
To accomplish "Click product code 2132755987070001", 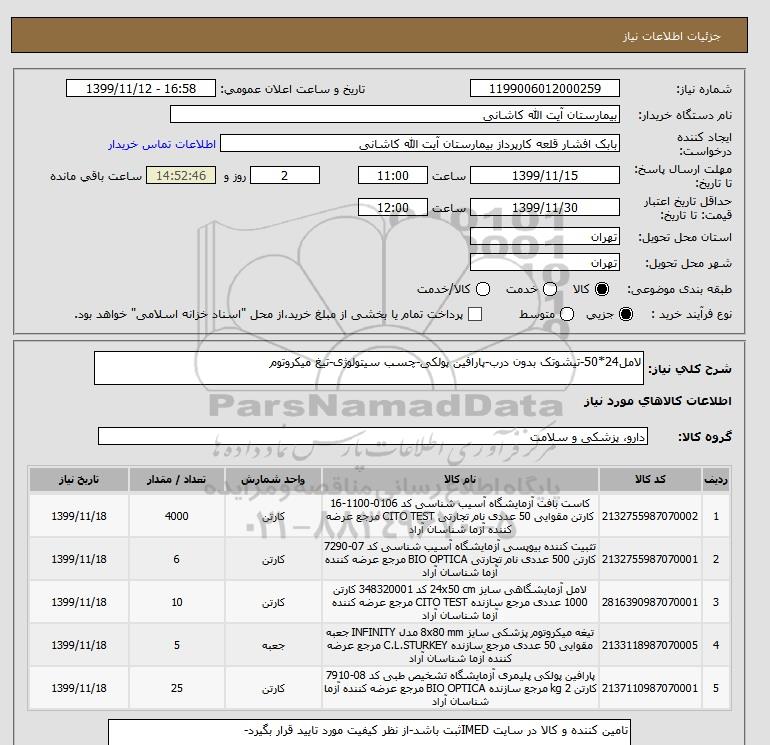I will 650,559.
